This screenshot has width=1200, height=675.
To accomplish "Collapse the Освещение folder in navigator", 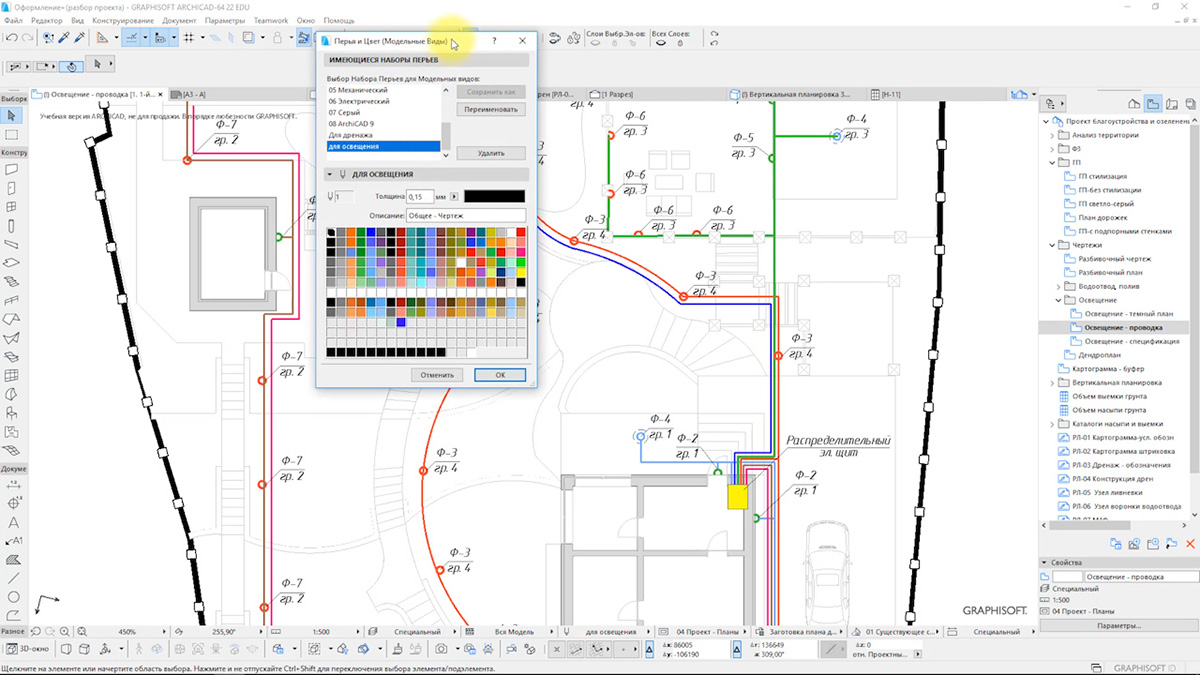I will [x=1059, y=300].
